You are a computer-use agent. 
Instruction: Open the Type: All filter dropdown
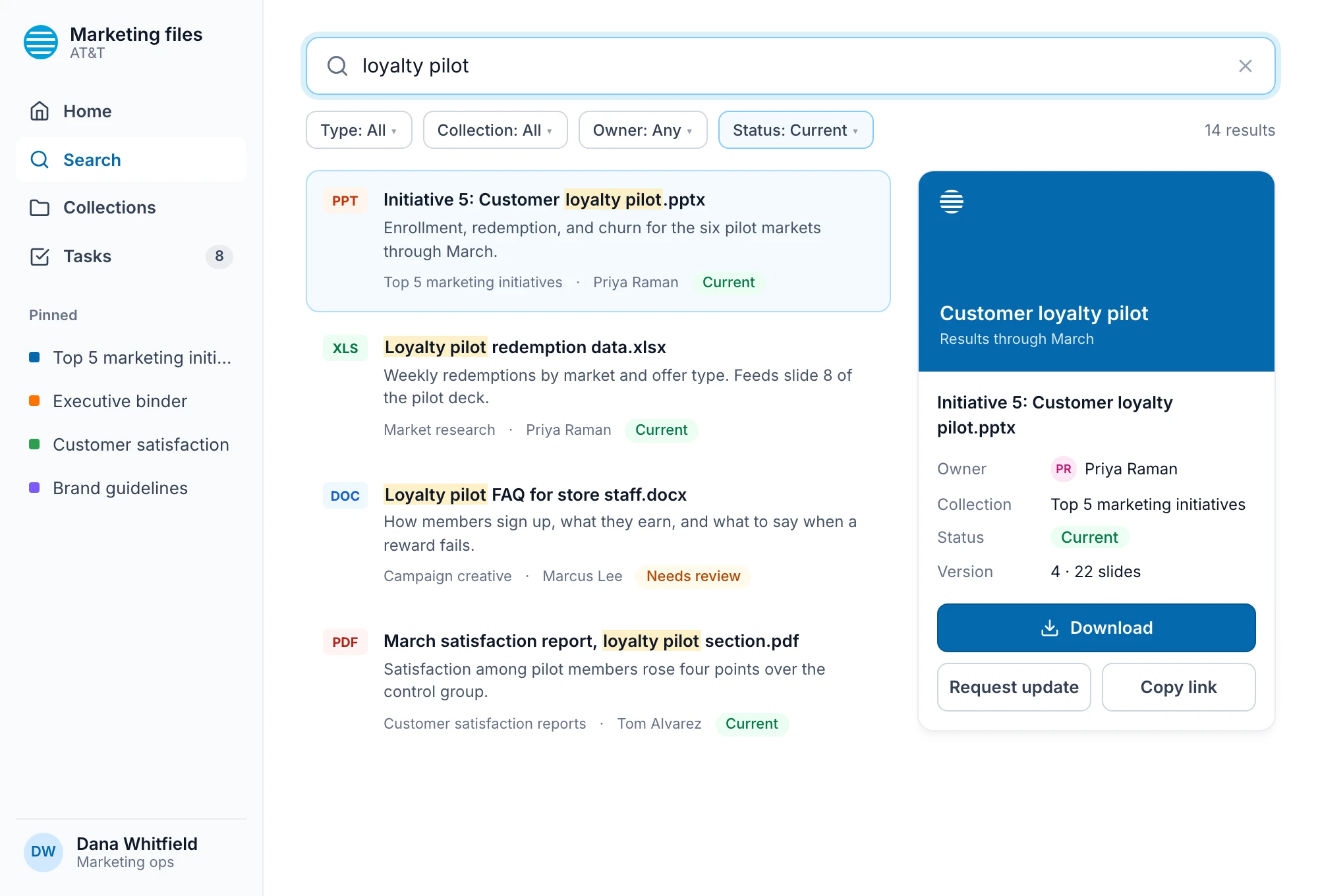click(359, 130)
